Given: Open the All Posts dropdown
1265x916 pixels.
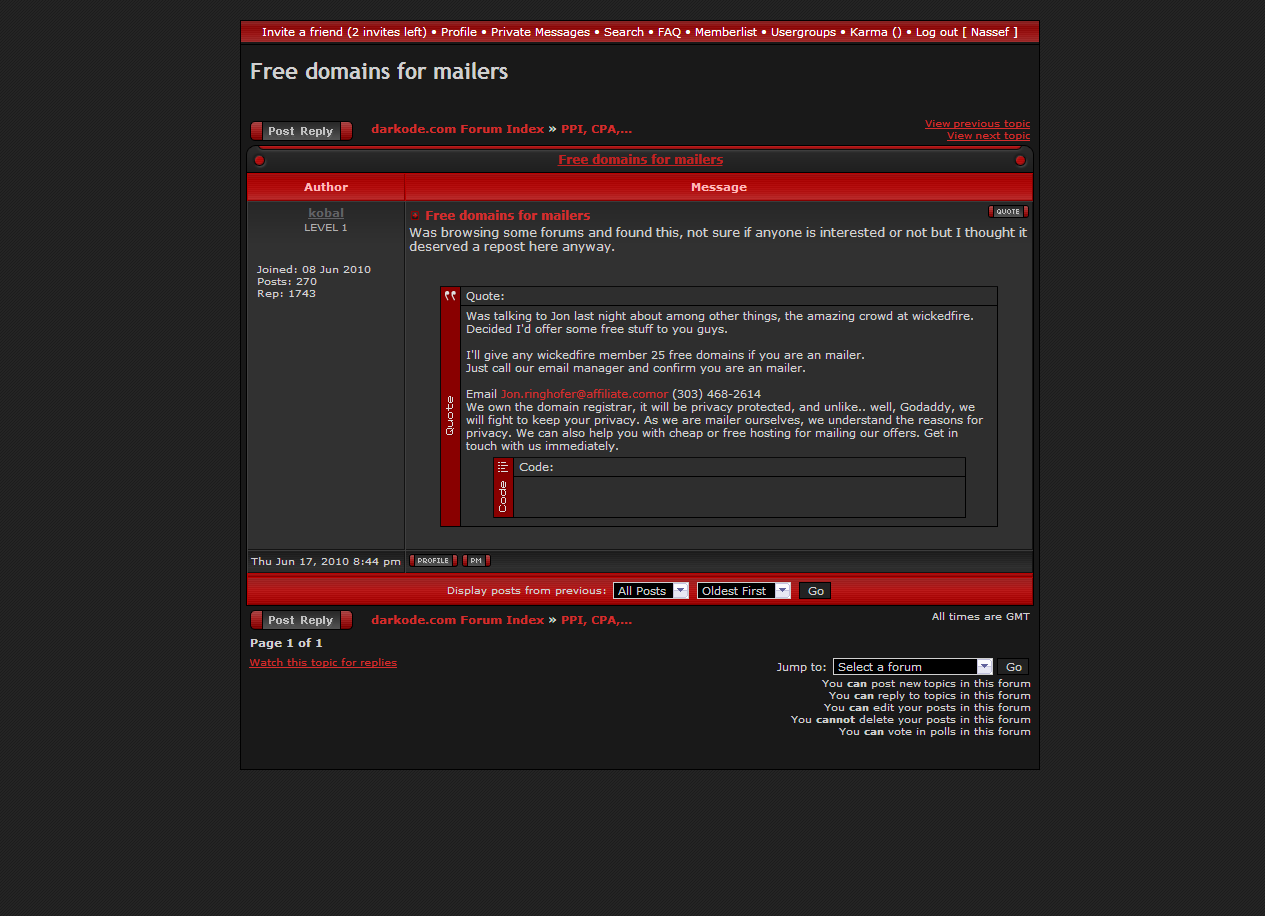Looking at the screenshot, I should pyautogui.click(x=651, y=591).
